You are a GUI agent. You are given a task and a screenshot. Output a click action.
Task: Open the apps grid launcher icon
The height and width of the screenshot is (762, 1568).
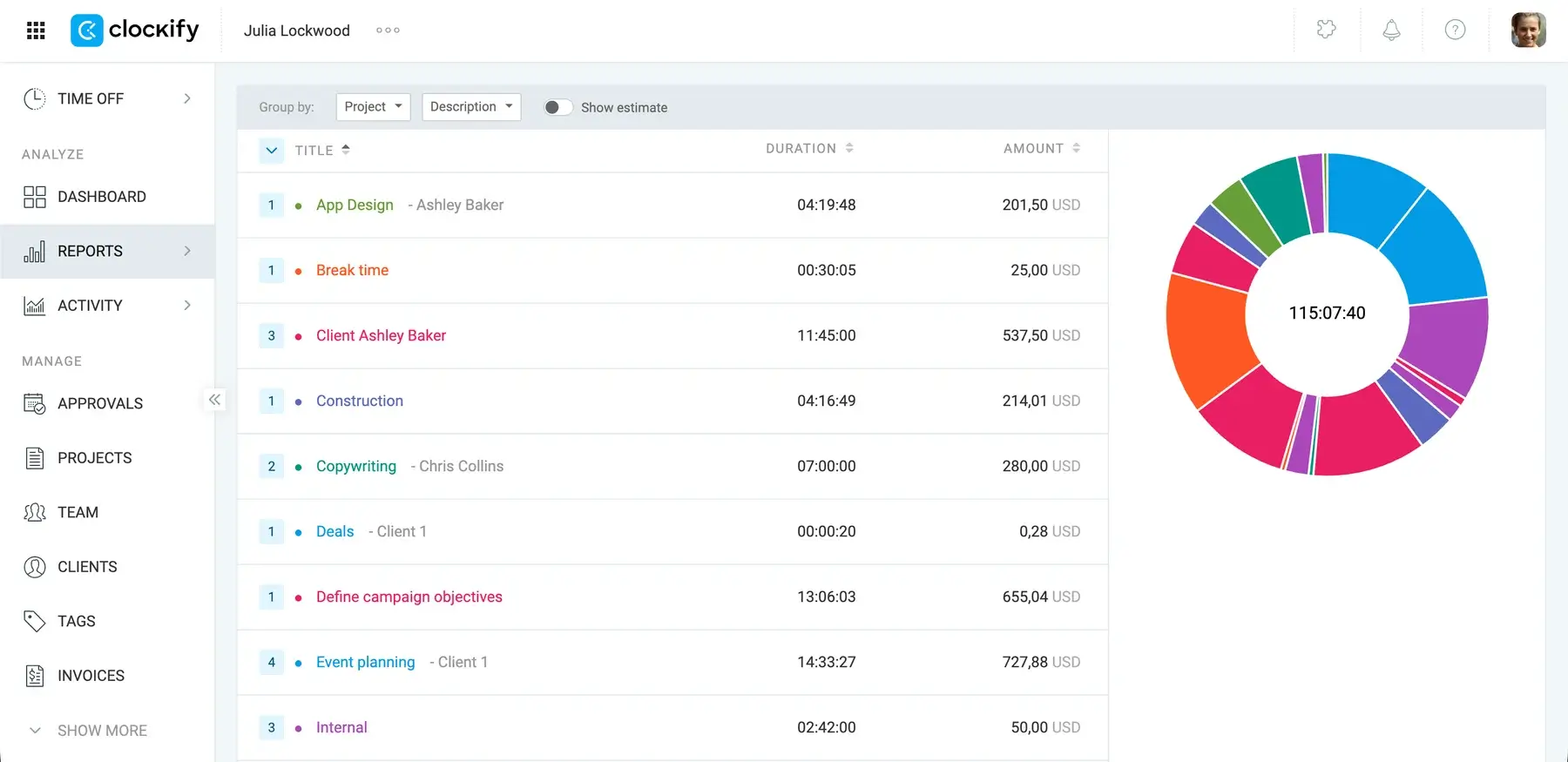36,30
